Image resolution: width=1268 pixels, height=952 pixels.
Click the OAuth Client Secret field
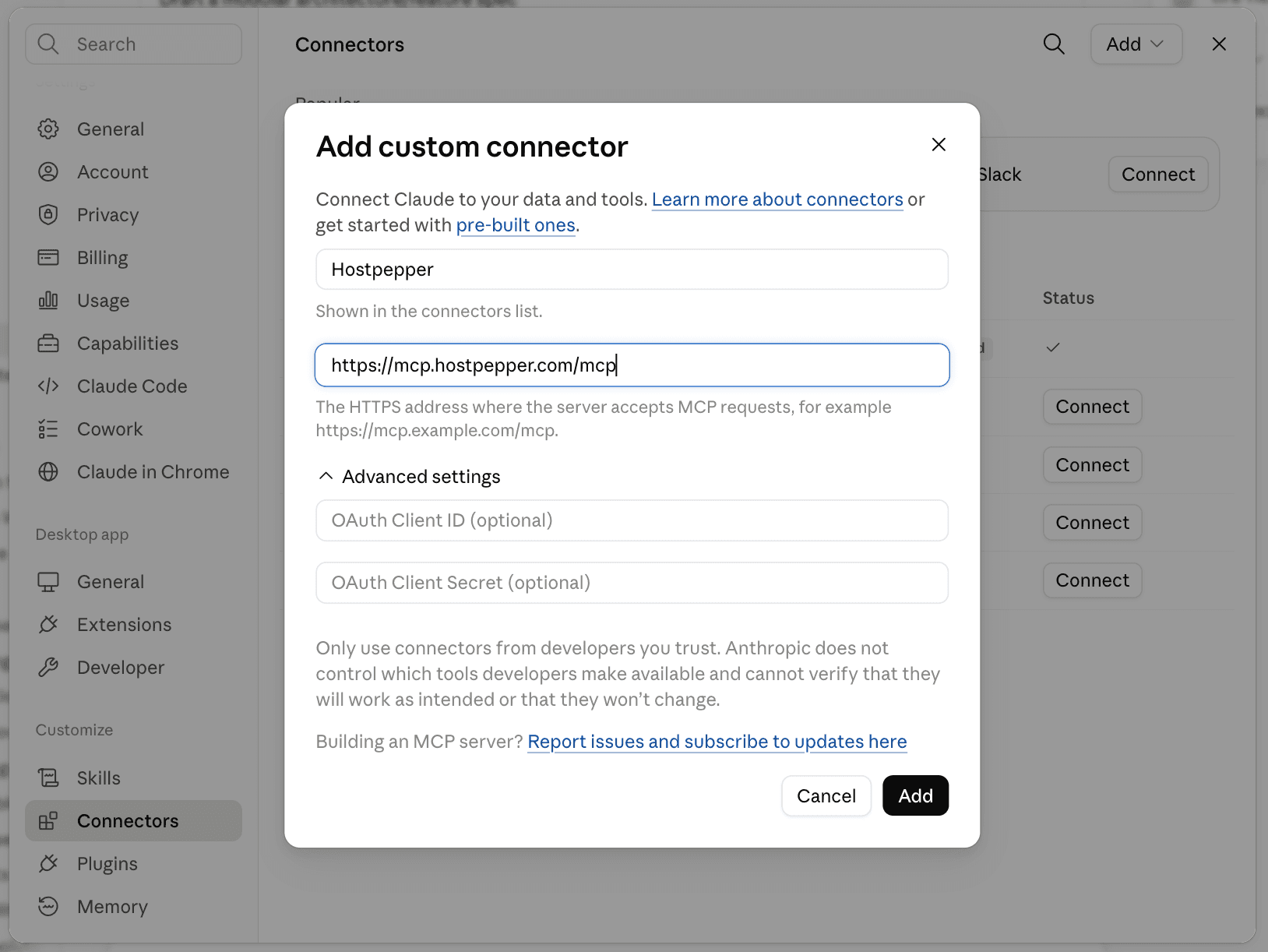tap(632, 583)
